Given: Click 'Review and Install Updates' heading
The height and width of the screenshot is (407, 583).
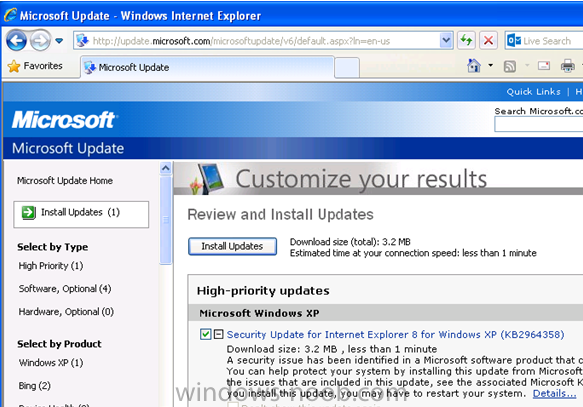Looking at the screenshot, I should pos(280,214).
